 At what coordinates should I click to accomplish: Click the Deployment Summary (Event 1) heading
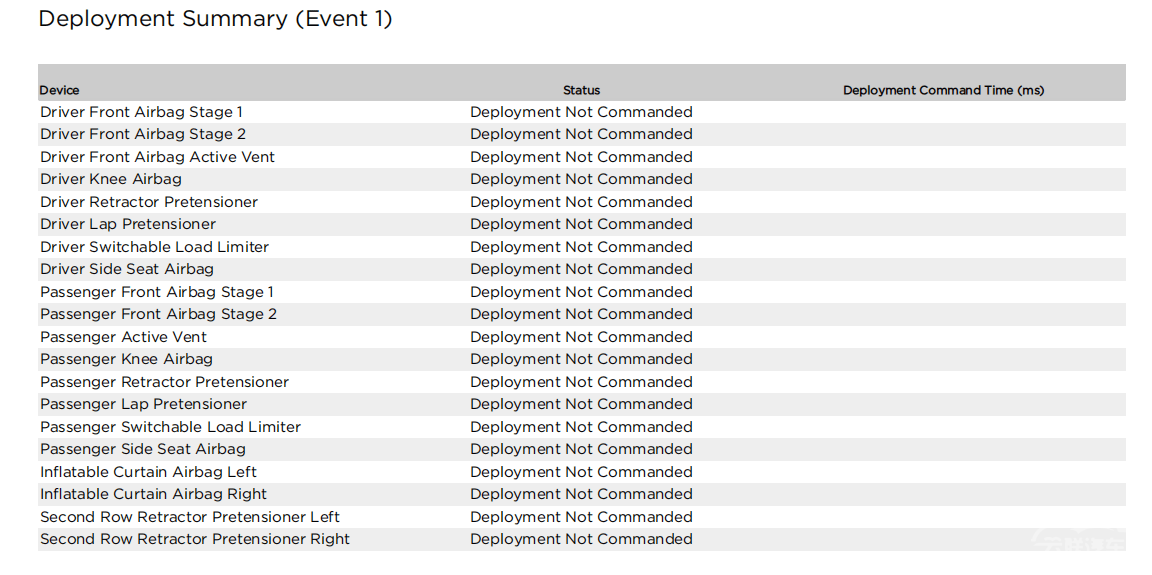tap(215, 19)
